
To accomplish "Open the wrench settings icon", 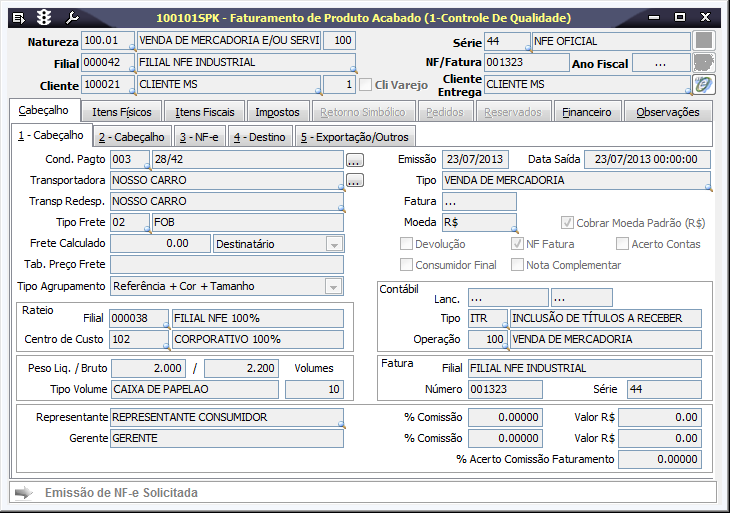I will (72, 18).
